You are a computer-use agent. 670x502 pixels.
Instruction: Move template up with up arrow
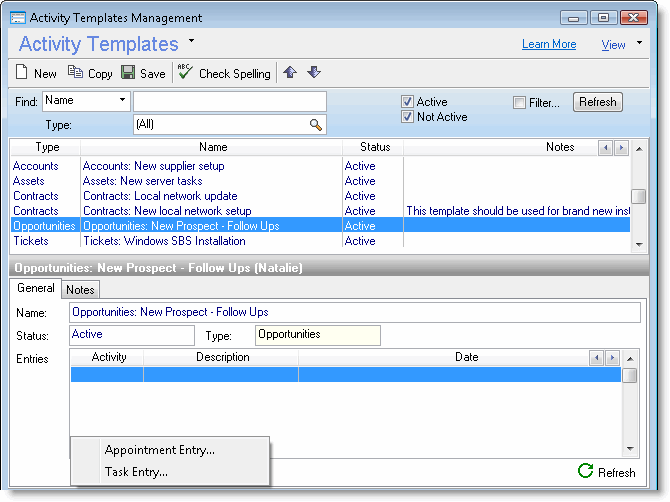coord(290,72)
